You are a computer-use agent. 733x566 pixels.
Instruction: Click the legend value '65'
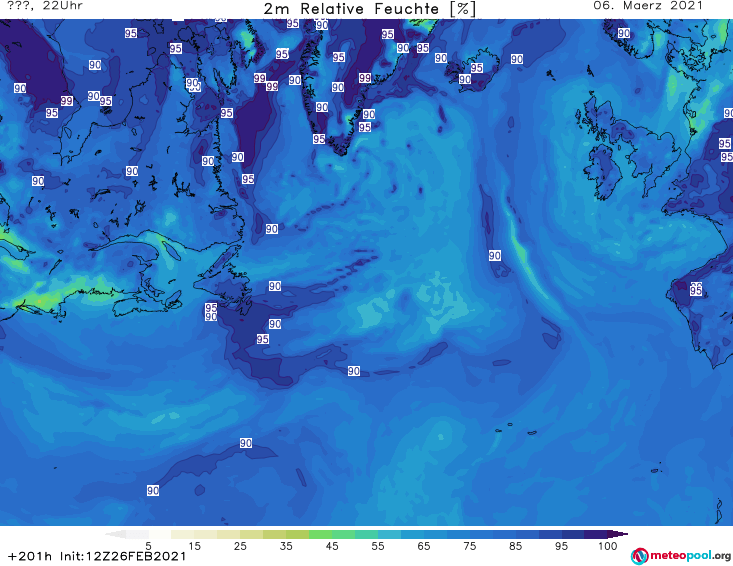424,546
